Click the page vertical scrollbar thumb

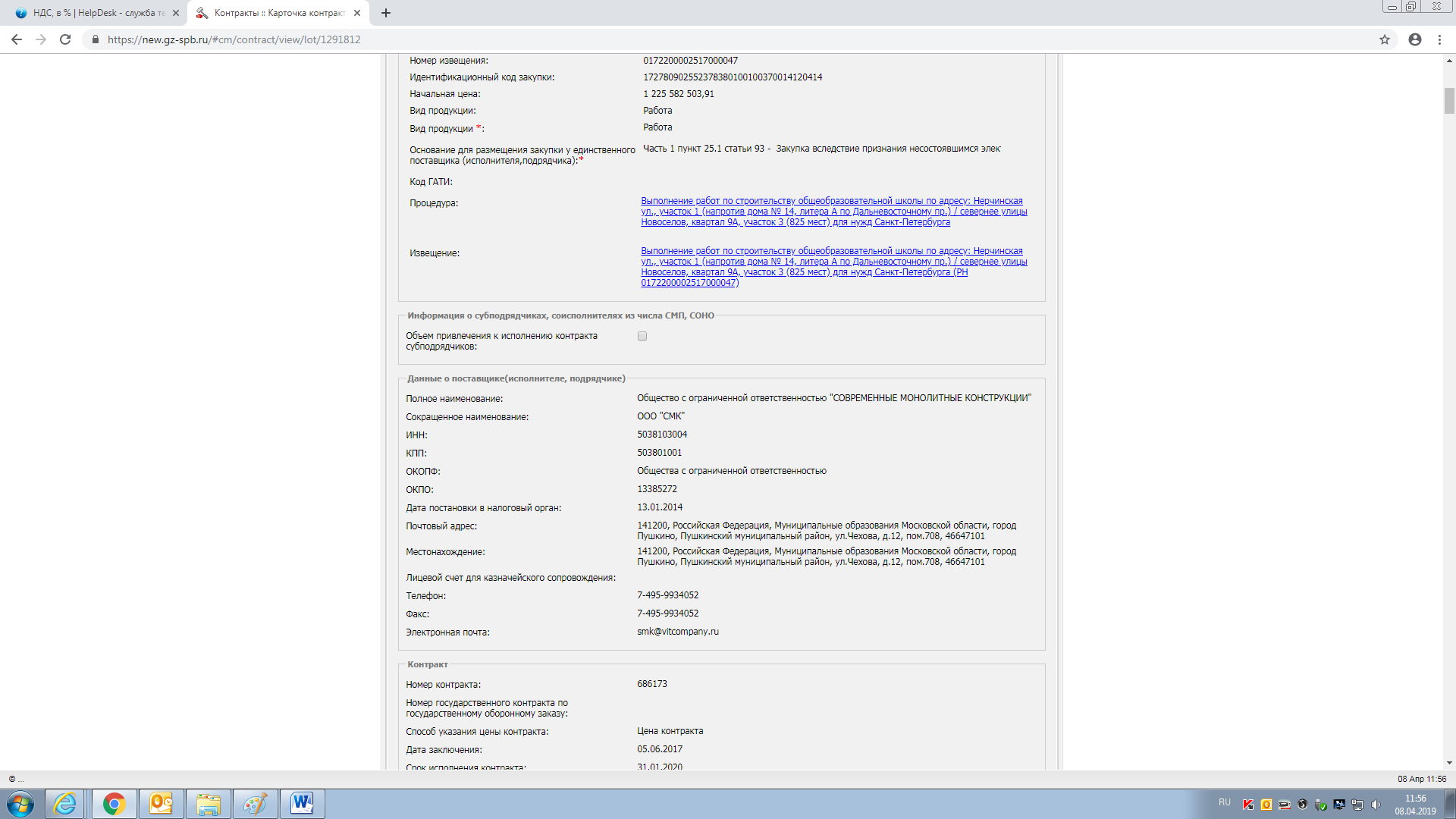pos(1449,100)
